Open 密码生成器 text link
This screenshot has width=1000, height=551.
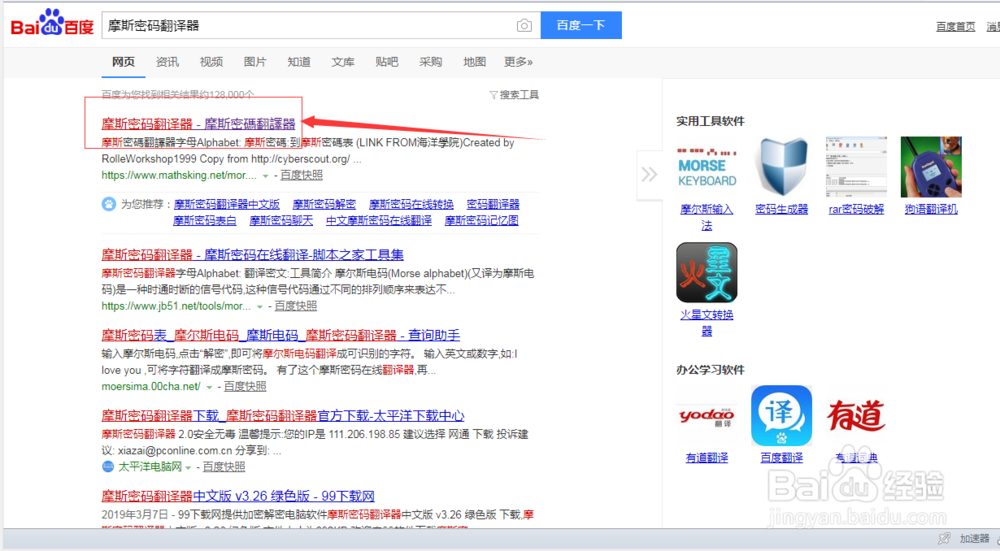point(781,209)
